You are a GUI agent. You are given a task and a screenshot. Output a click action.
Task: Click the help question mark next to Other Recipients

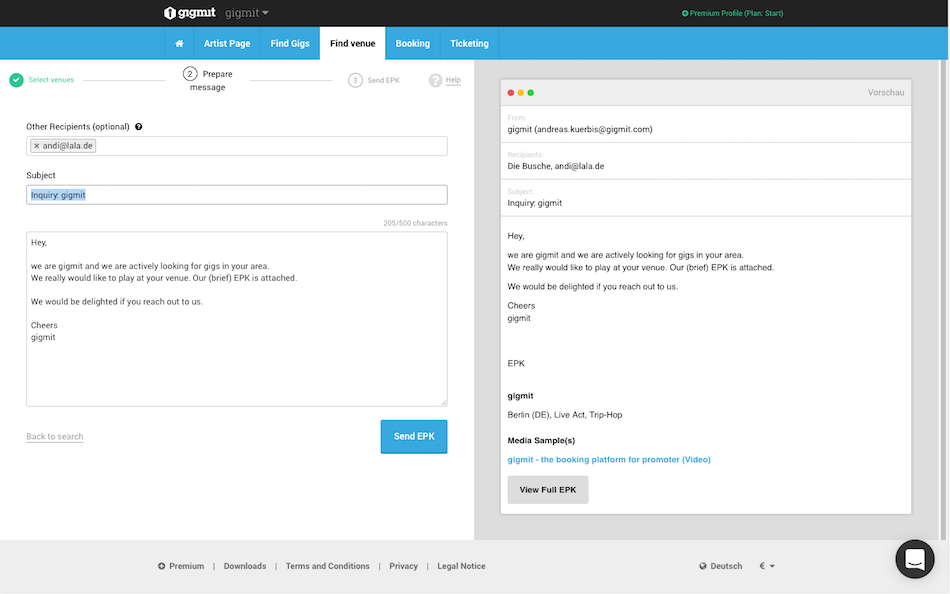pos(139,127)
